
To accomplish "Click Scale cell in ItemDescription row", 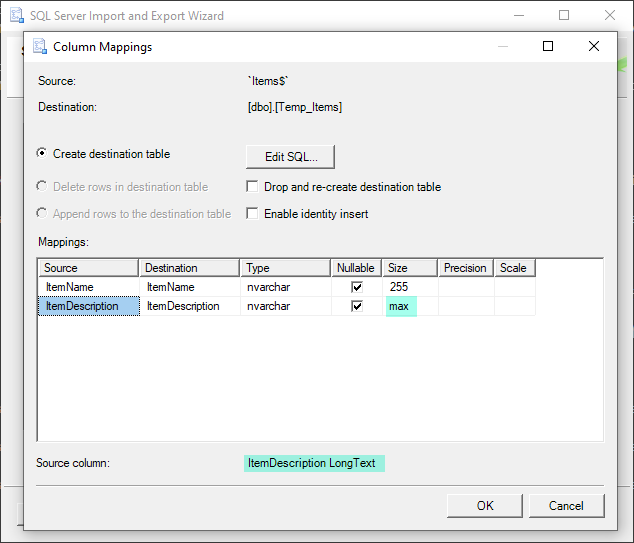I will [x=515, y=306].
